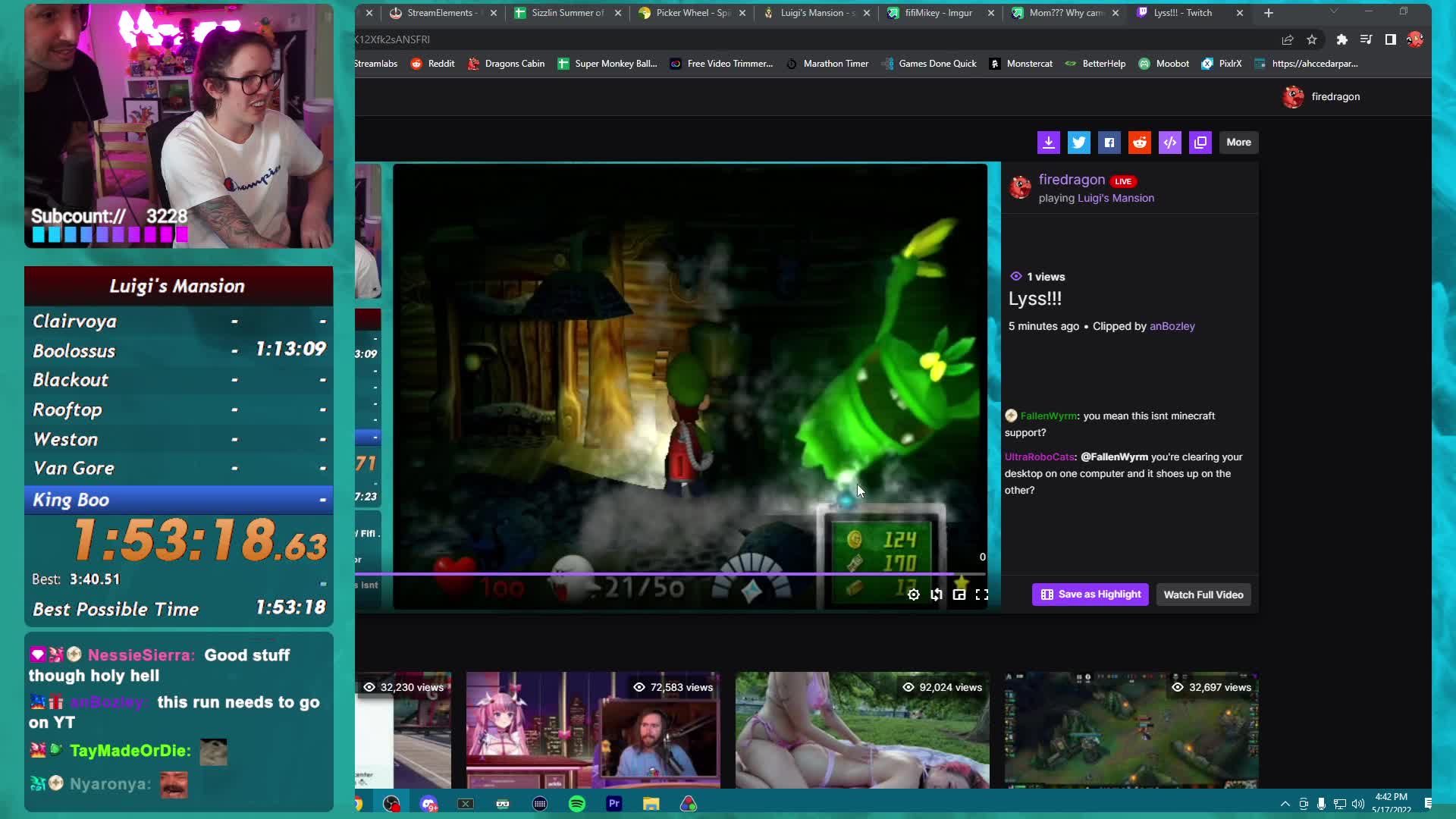Open clip thumbnail with 92,024 views
The height and width of the screenshot is (819, 1456).
[x=862, y=730]
